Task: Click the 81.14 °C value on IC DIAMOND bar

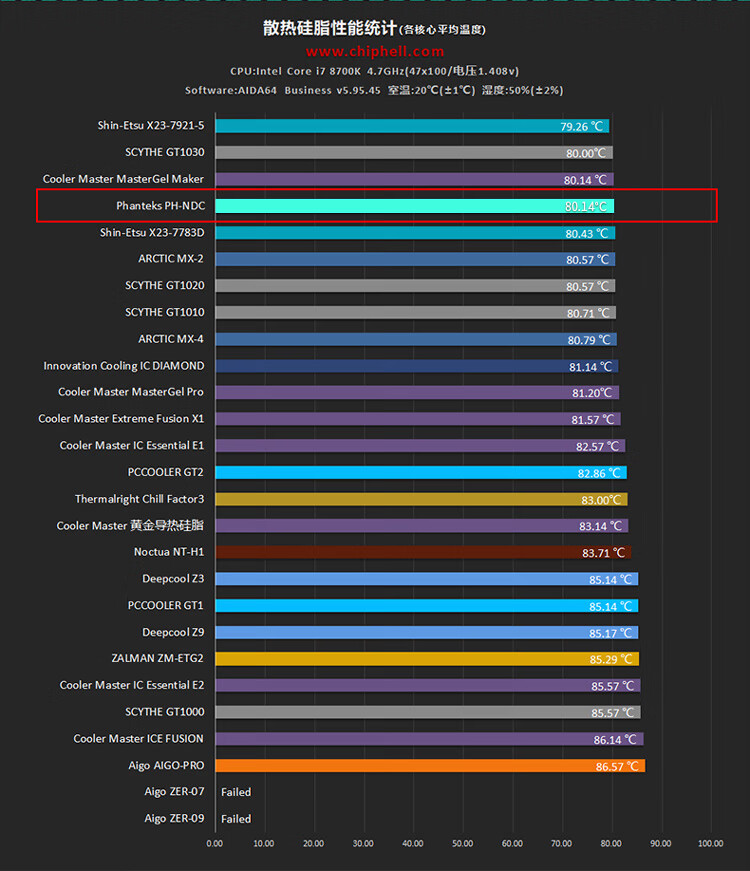Action: (x=591, y=367)
